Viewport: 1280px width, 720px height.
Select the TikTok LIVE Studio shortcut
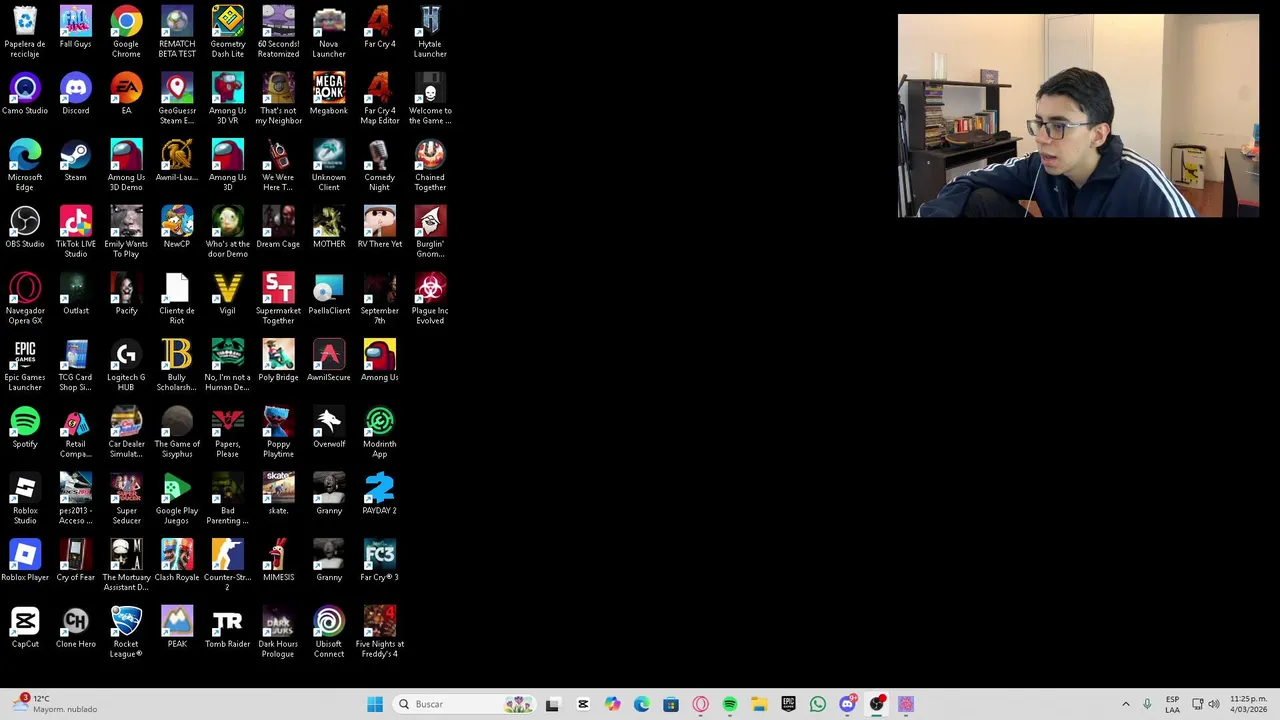[x=75, y=232]
